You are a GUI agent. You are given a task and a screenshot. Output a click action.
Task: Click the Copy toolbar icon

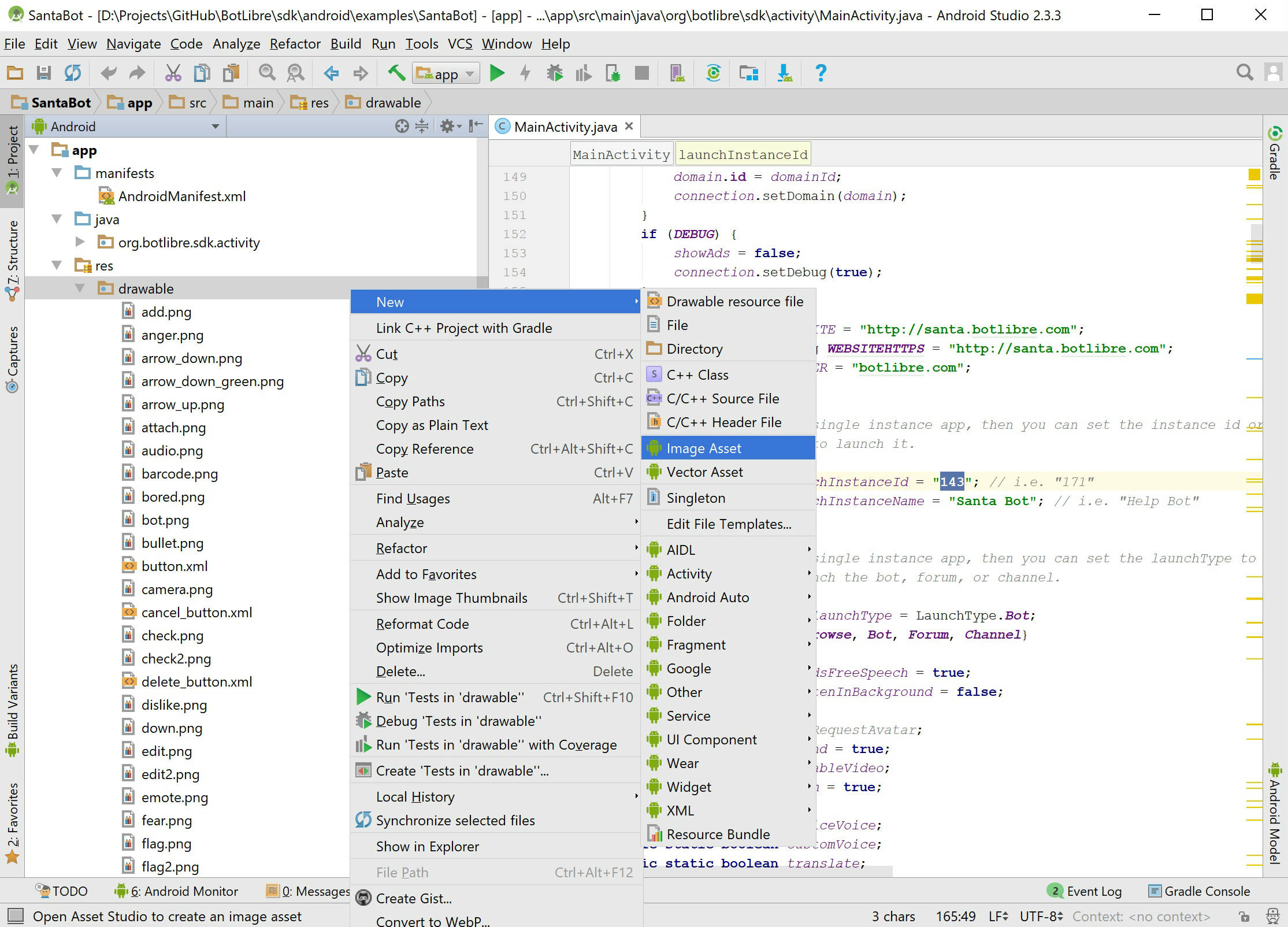pyautogui.click(x=202, y=73)
